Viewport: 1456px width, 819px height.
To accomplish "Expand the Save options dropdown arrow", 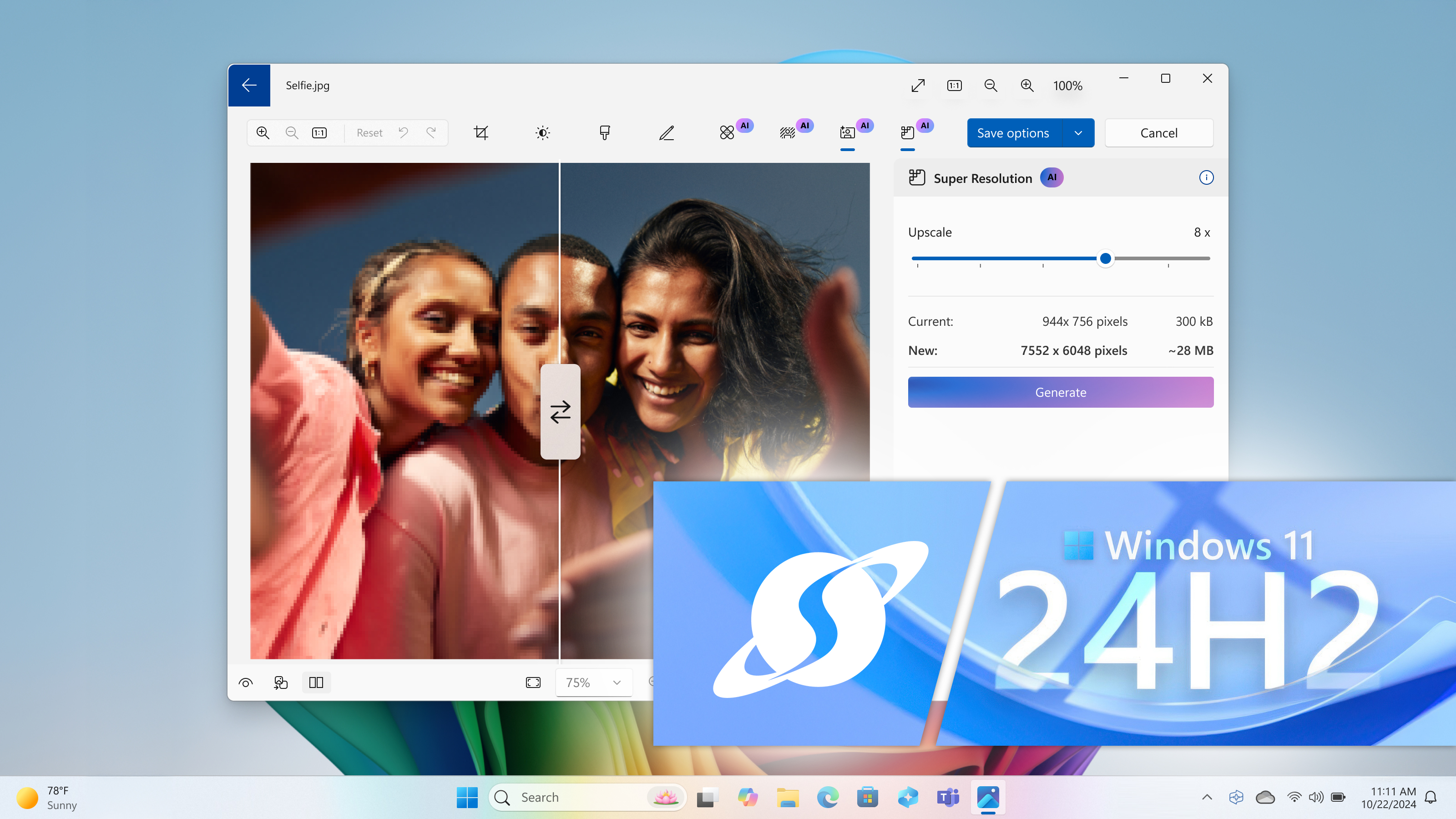I will pos(1078,133).
